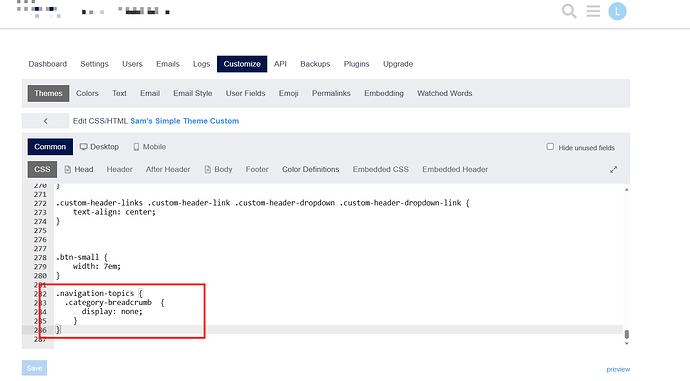Open the Logs admin tab
This screenshot has width=690, height=381.
pos(202,64)
